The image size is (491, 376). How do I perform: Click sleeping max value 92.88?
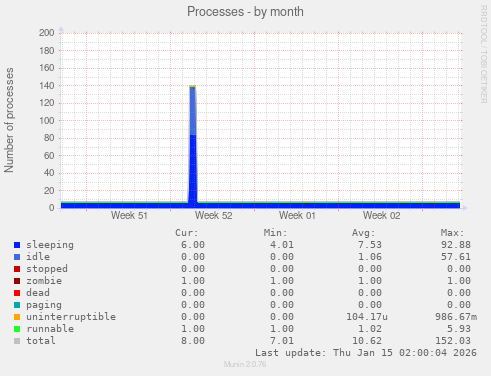[x=456, y=245]
